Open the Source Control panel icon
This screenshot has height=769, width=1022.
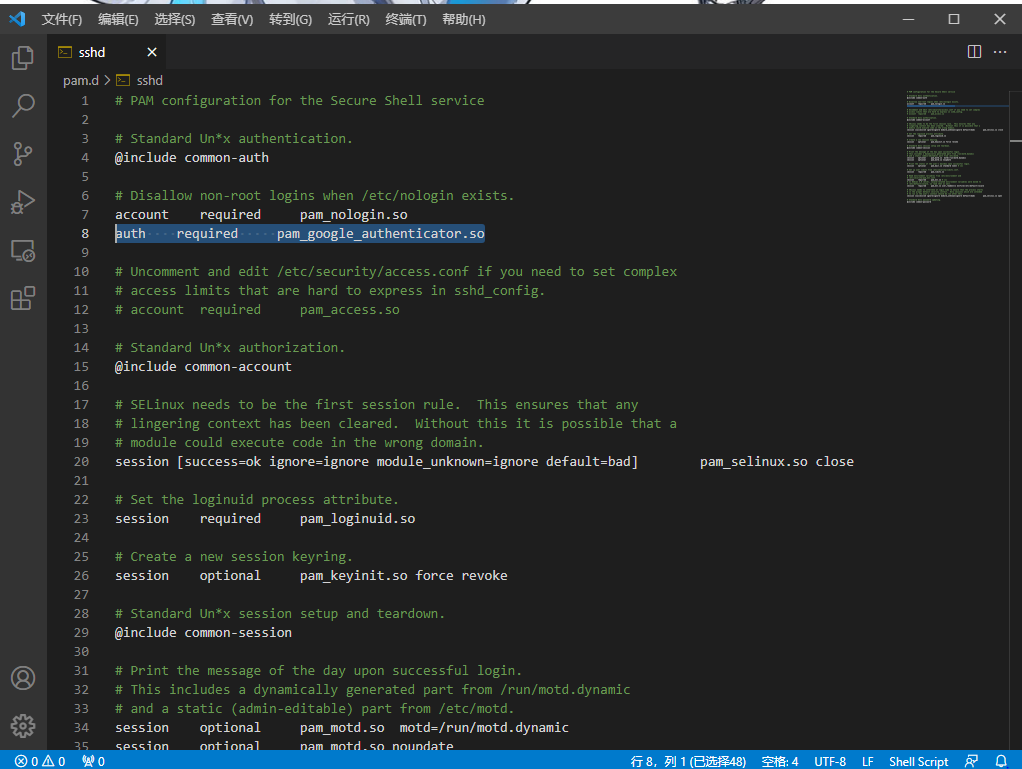point(22,153)
